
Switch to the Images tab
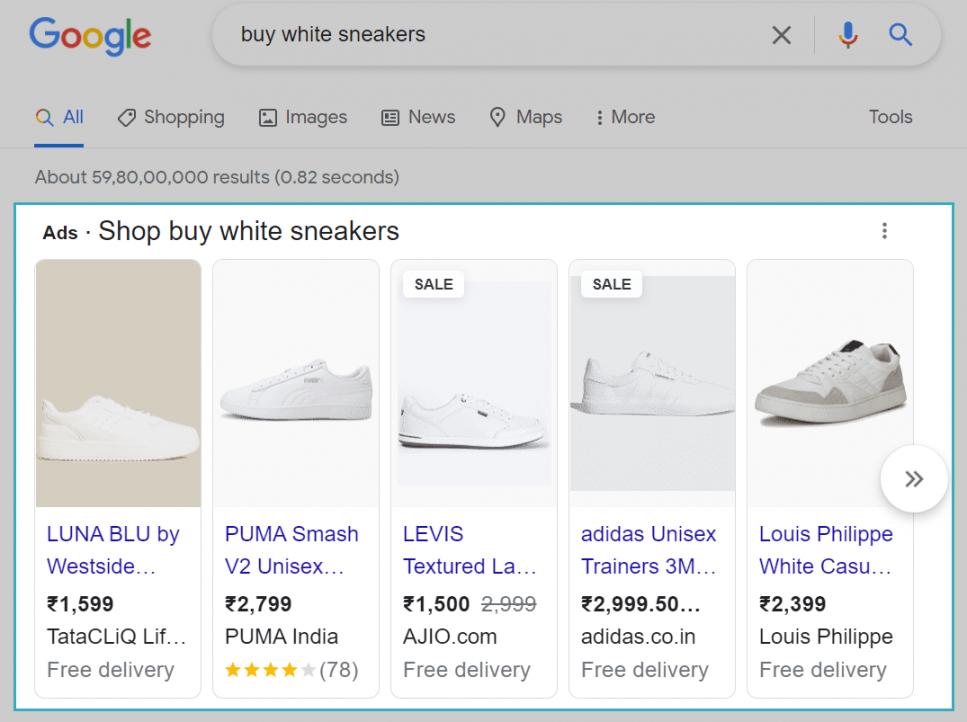[x=303, y=117]
